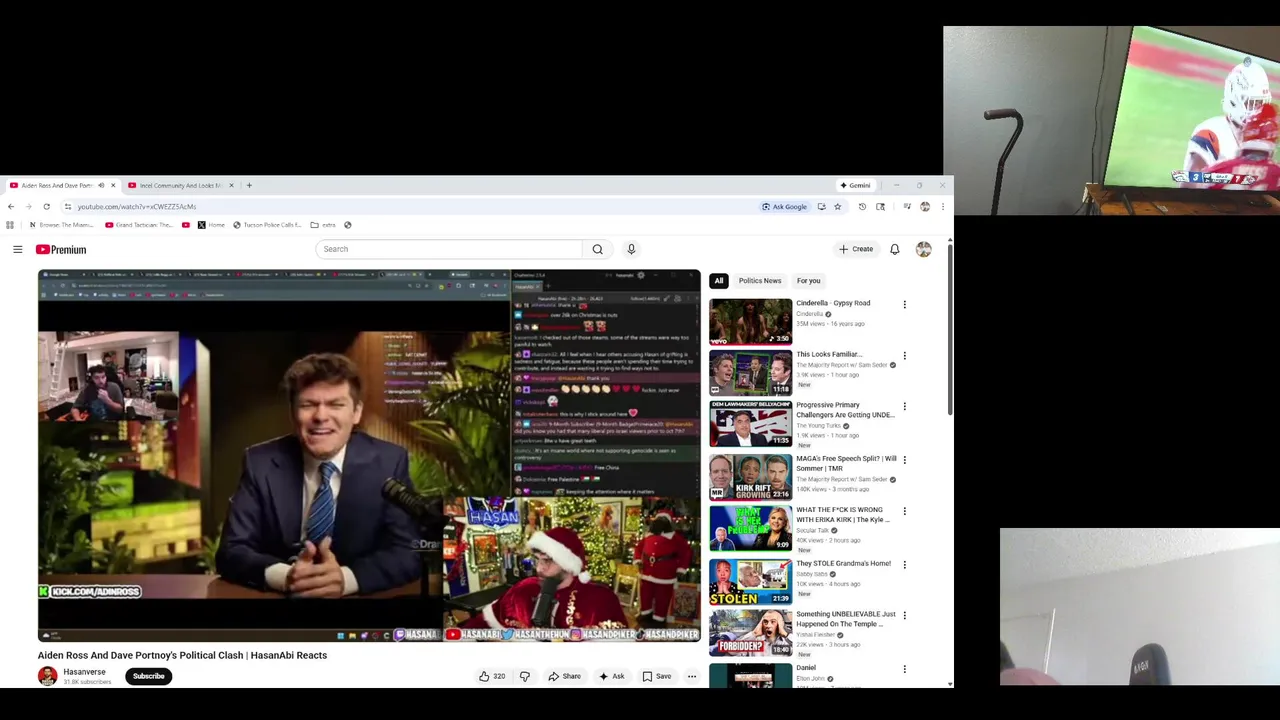Image resolution: width=1280 pixels, height=720 pixels.
Task: Click the address bar URL youtube.com/watch
Action: 137,207
